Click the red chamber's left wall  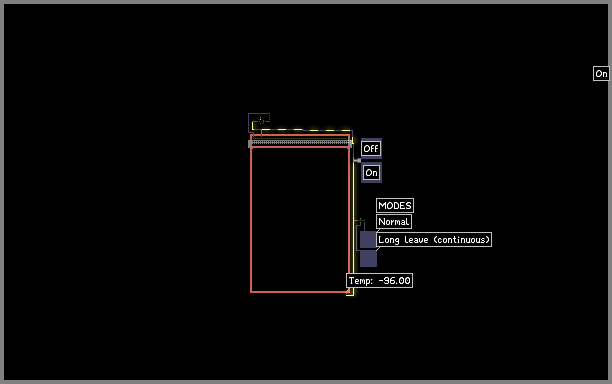click(251, 219)
